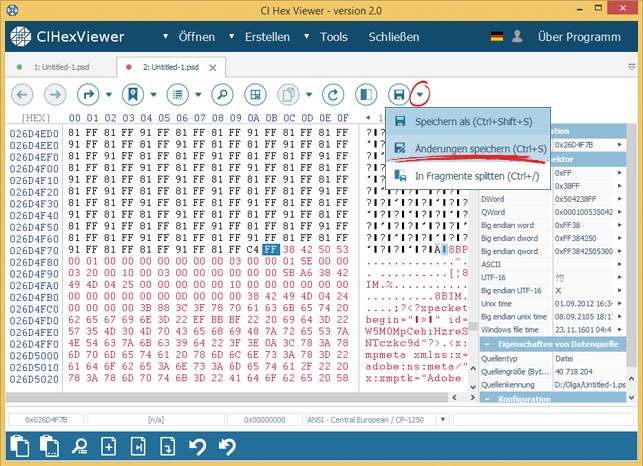643x466 pixels.
Task: Open the bookmarks toolbar icon
Action: coord(133,95)
